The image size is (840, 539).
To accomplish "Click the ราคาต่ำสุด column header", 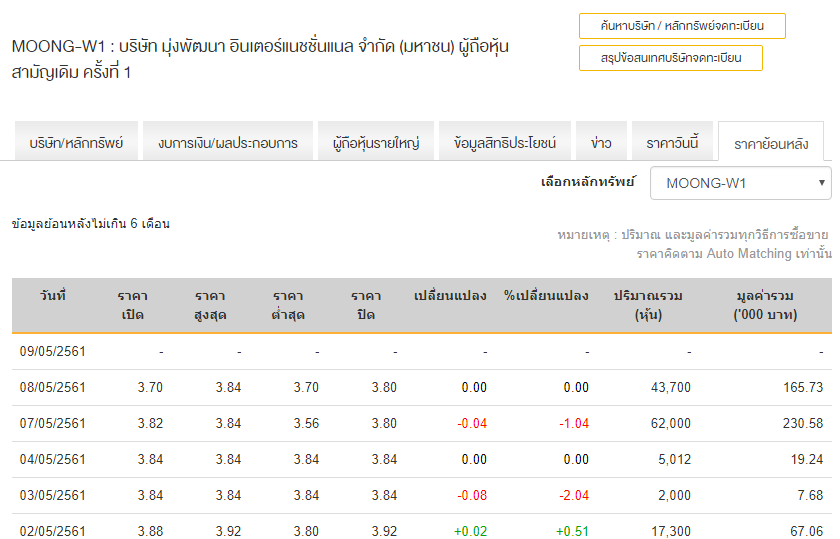I will coord(288,305).
